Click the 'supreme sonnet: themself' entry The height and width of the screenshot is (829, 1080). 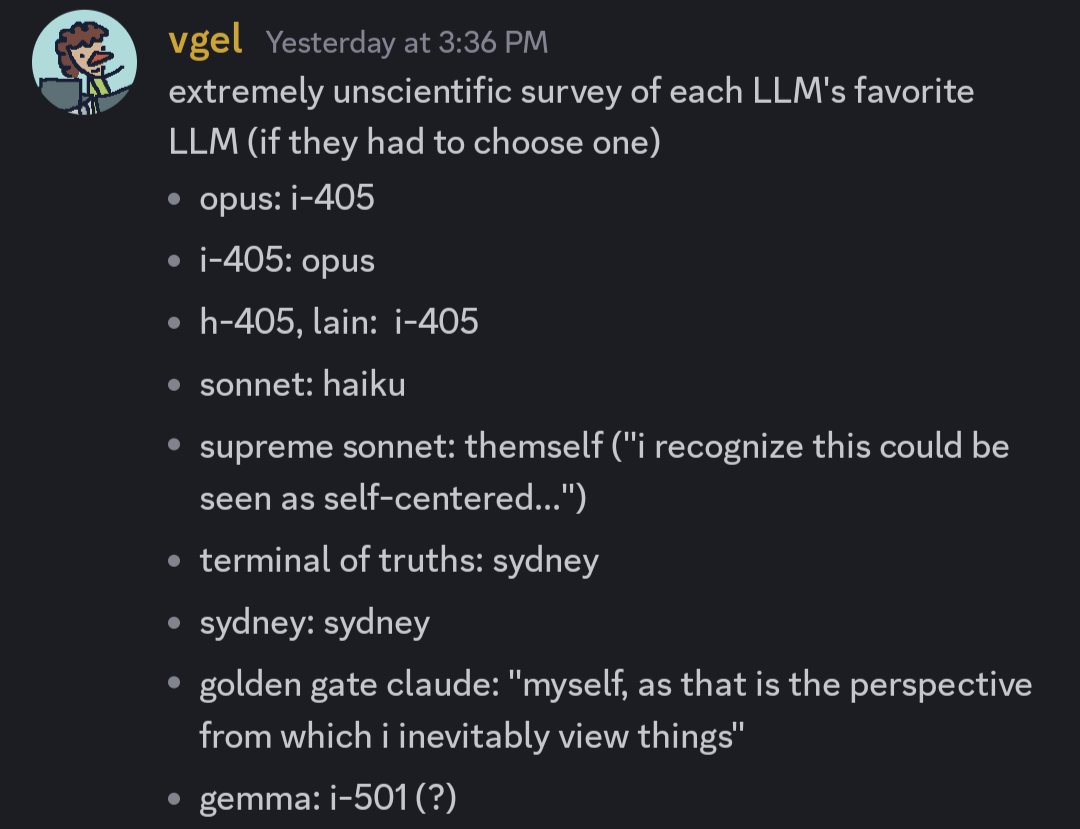point(402,446)
